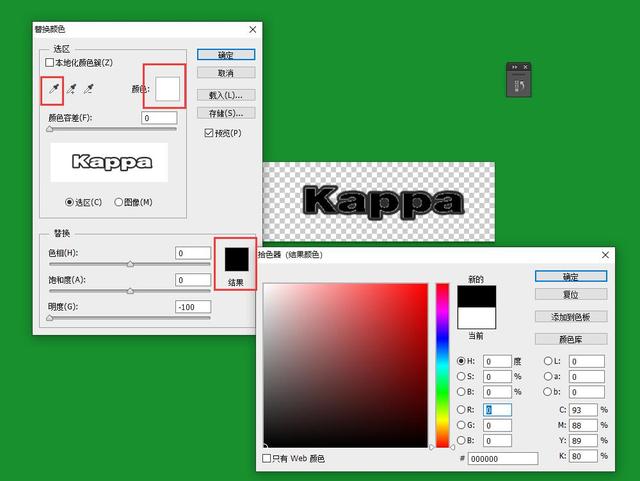Image resolution: width=640 pixels, height=481 pixels.
Task: Enable Only Web Colors checkbox
Action: click(266, 459)
